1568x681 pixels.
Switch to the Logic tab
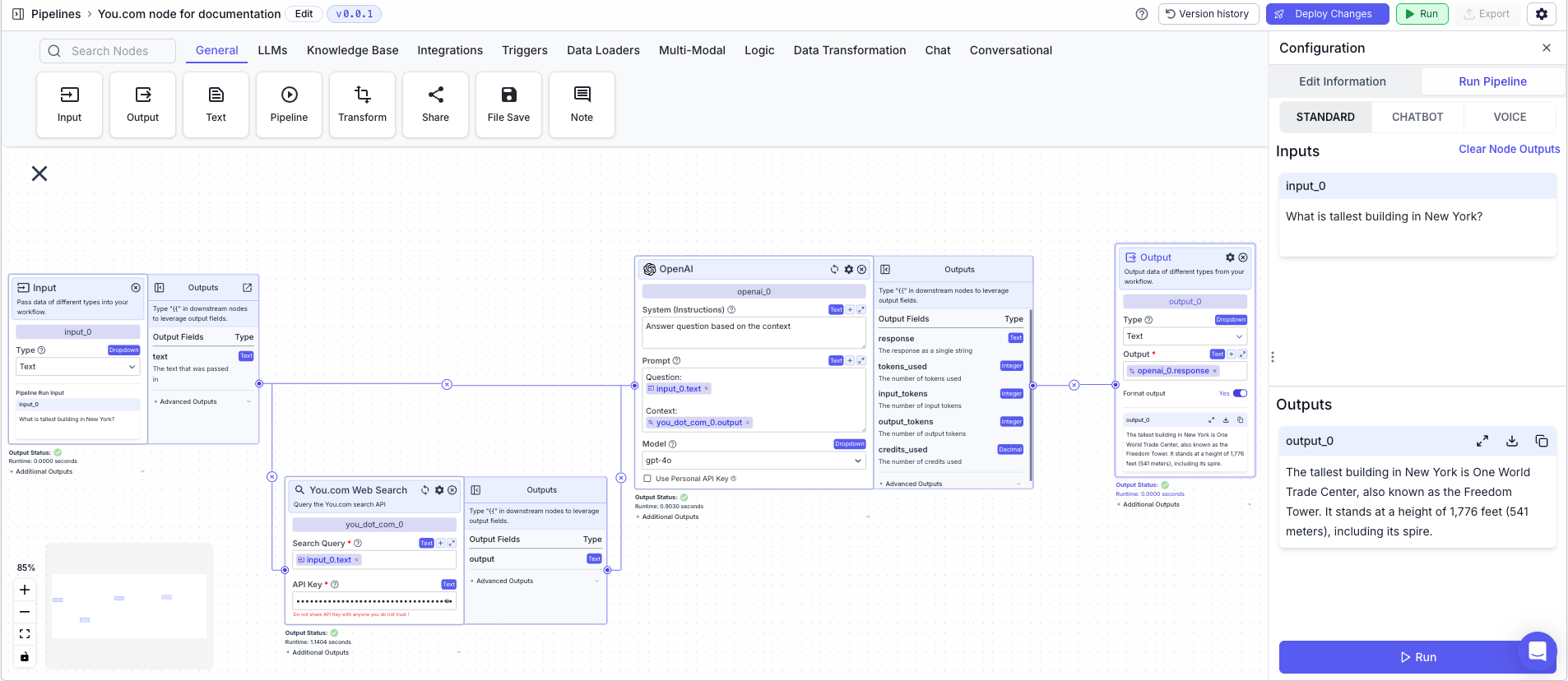click(x=759, y=50)
